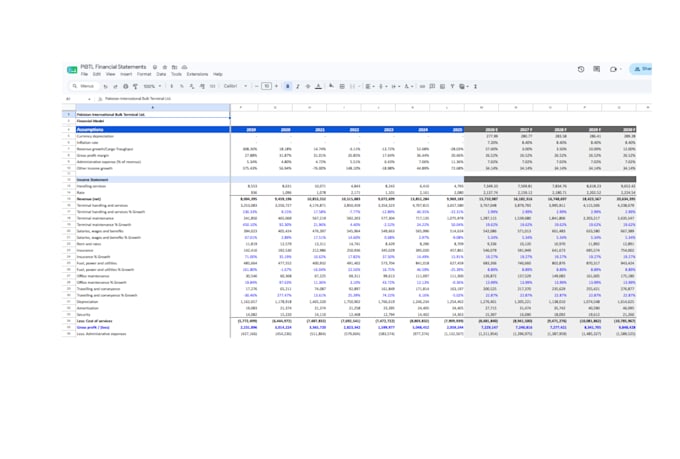
Task: Open the zoom level dropdown
Action: tap(152, 86)
